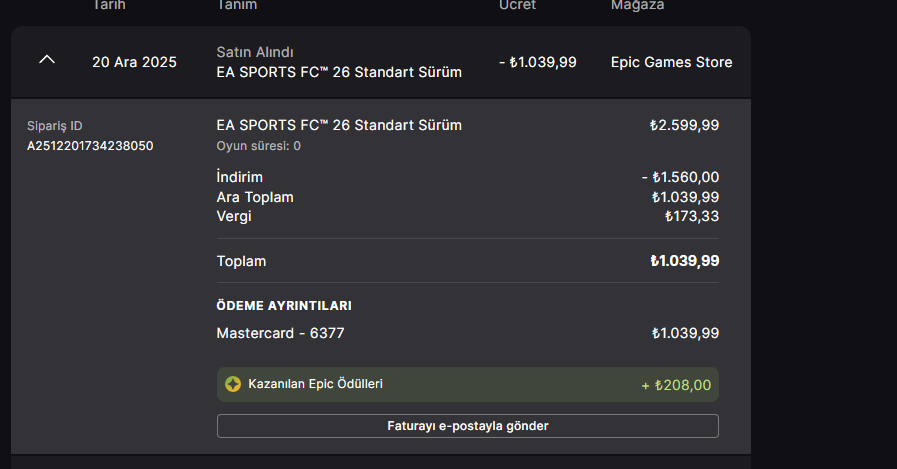Send invoice via 'Faturayı e-postayla gönder' button
The image size is (897, 469).
[x=467, y=426]
